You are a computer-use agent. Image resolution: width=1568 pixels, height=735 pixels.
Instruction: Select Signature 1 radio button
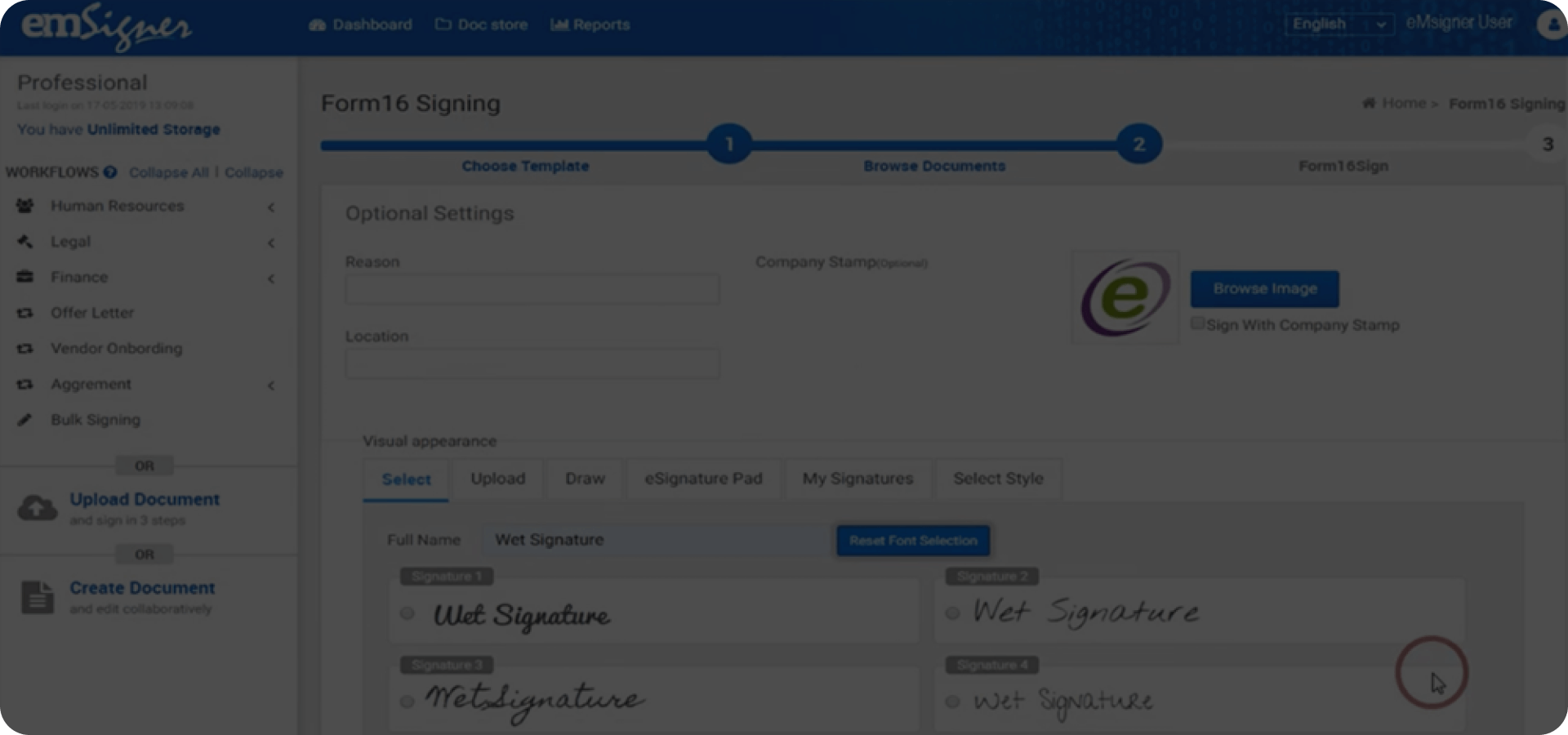[408, 613]
